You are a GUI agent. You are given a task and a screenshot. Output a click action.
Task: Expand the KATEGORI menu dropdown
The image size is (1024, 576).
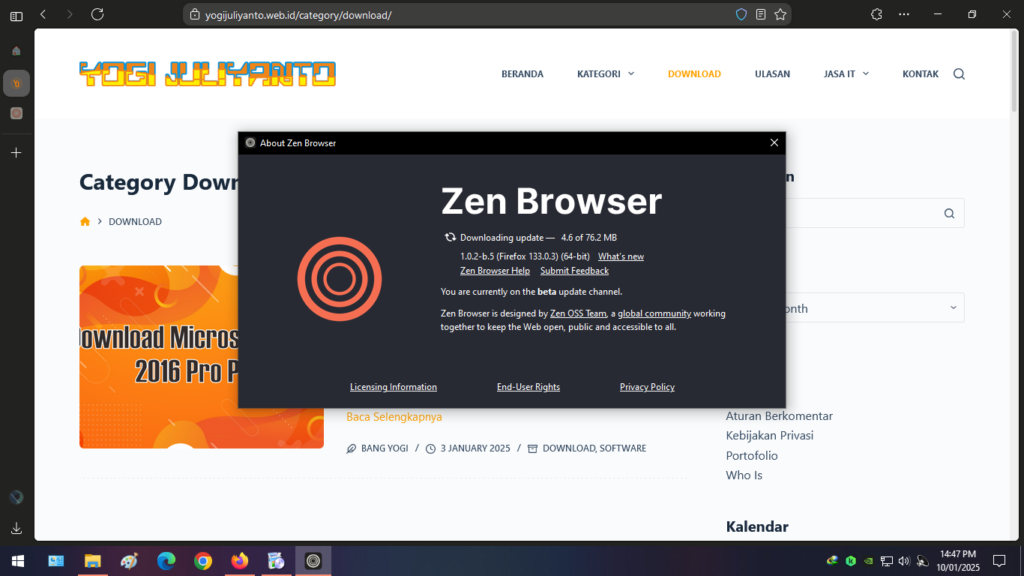pos(605,74)
